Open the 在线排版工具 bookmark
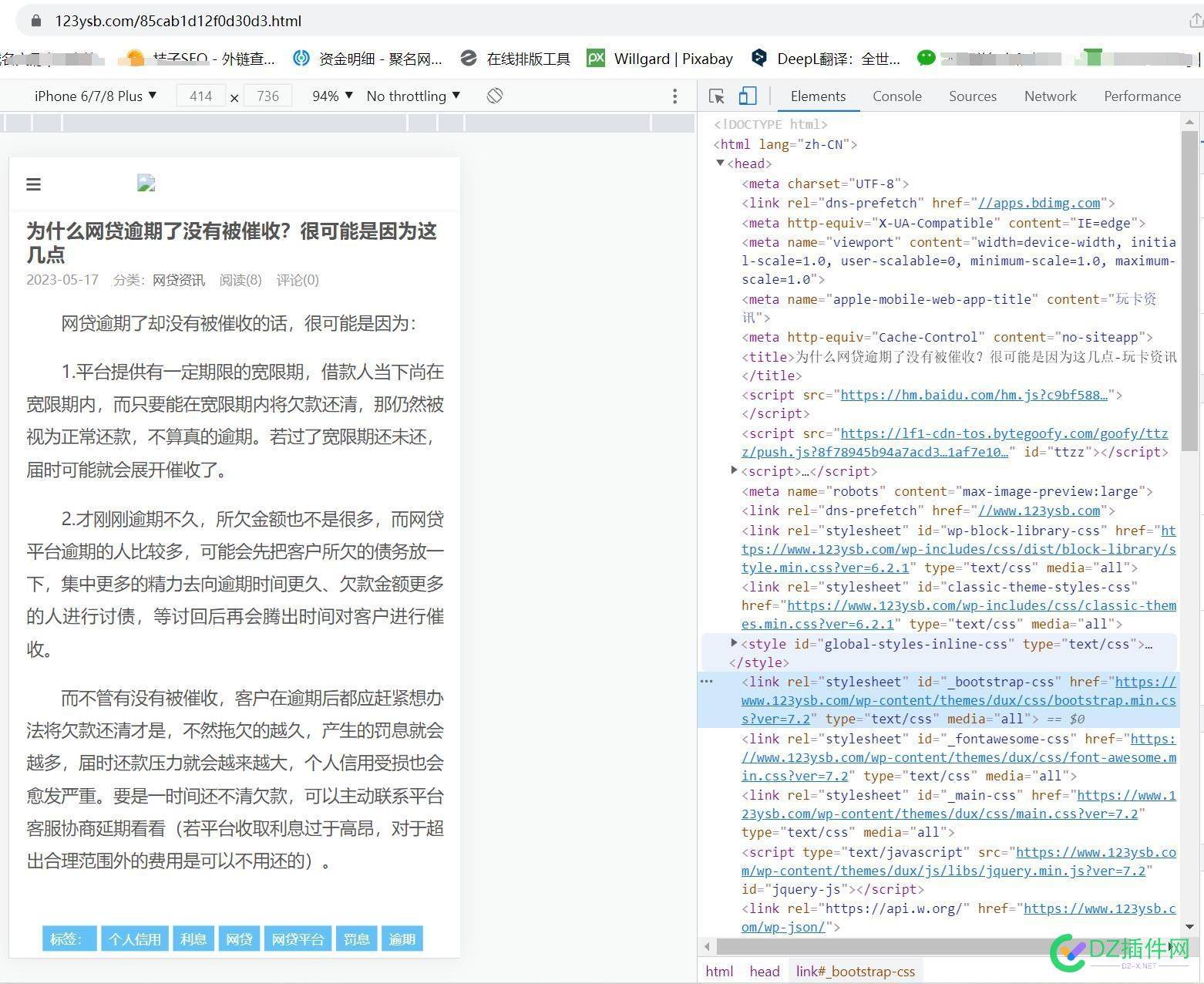Image resolution: width=1204 pixels, height=984 pixels. (x=514, y=59)
